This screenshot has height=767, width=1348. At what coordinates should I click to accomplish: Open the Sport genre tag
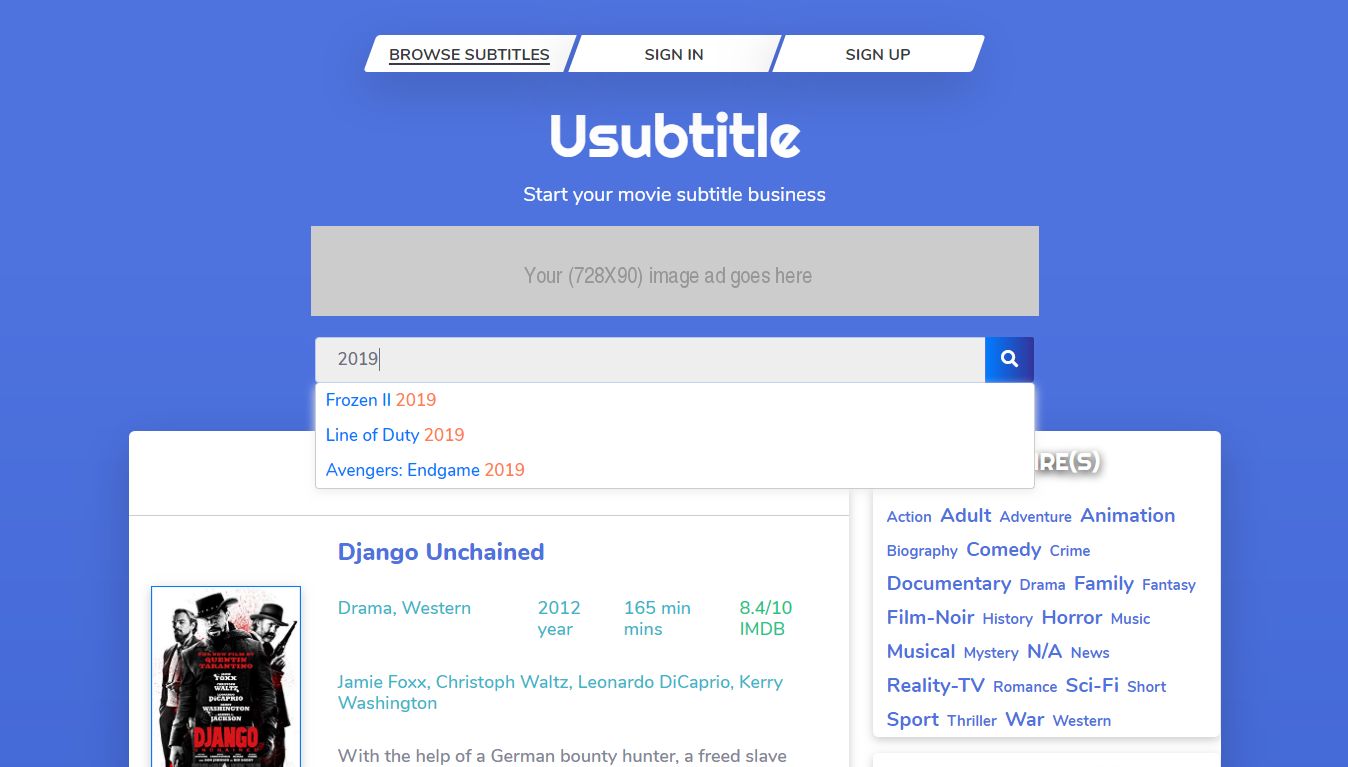coord(913,720)
